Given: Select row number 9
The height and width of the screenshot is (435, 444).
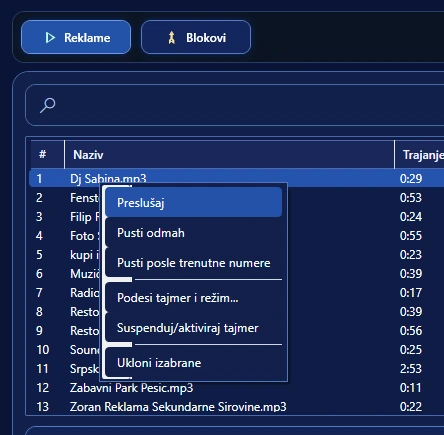Looking at the screenshot, I should tap(39, 331).
